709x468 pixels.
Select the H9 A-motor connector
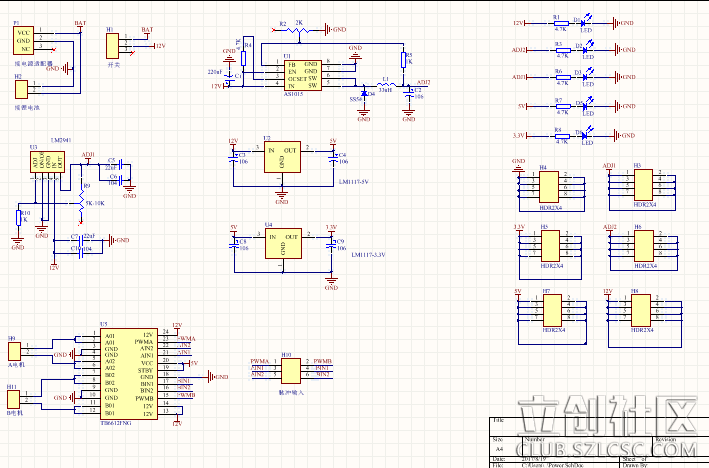17,351
